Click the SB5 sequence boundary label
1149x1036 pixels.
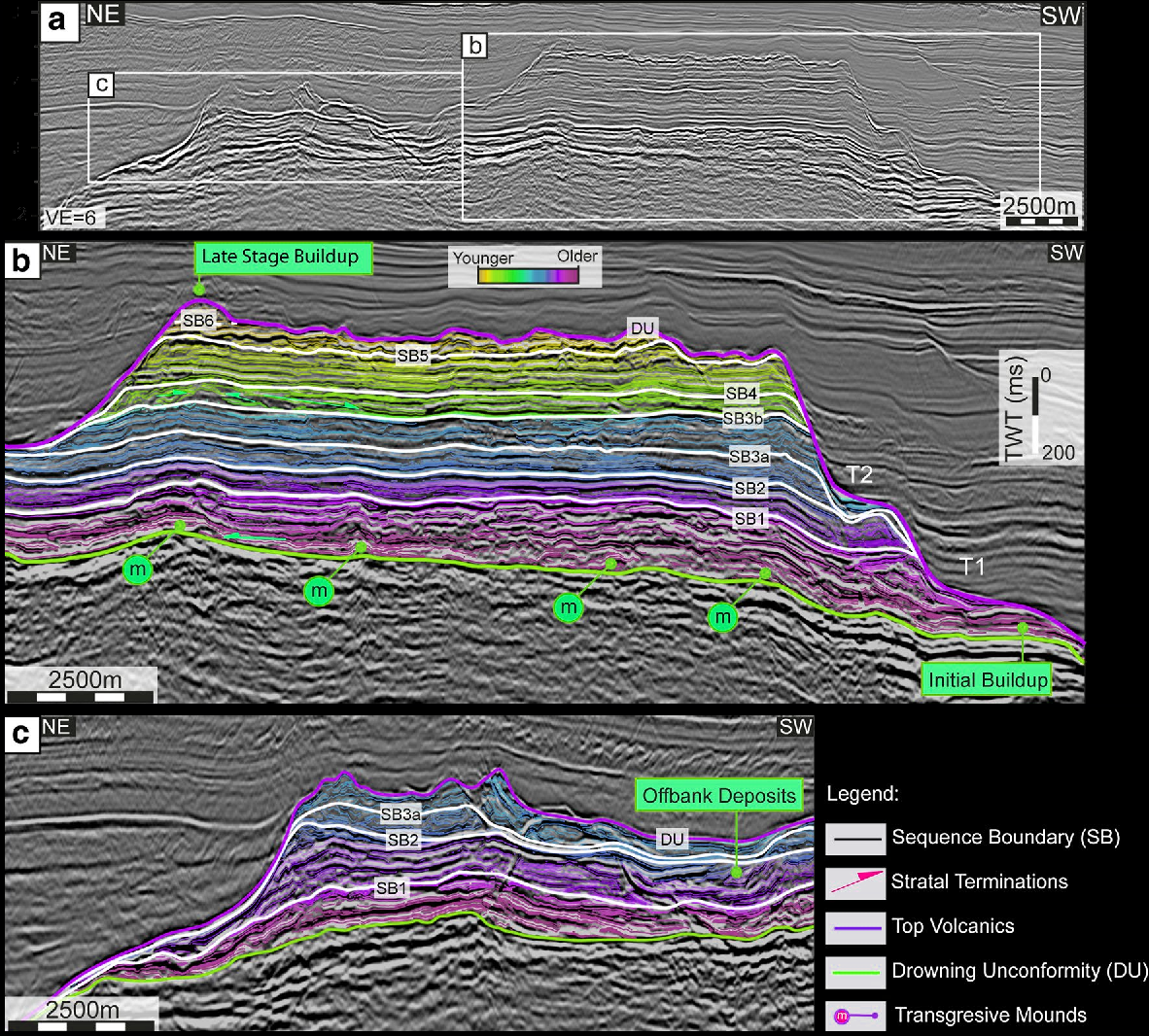[413, 356]
